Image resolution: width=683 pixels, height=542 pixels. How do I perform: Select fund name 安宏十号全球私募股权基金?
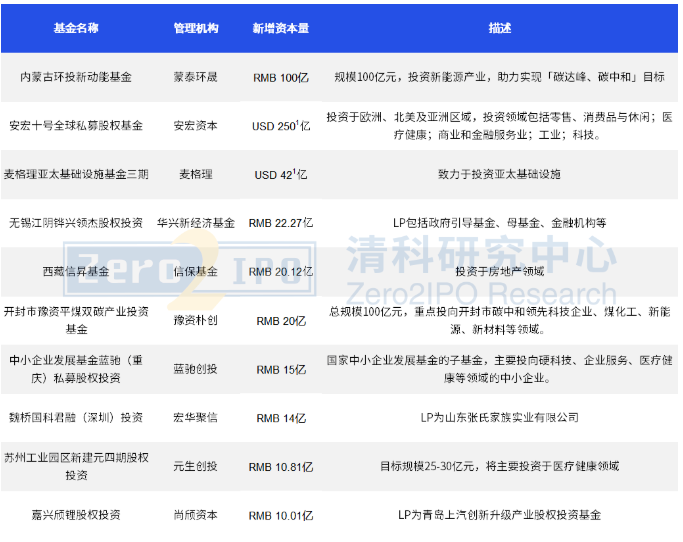pyautogui.click(x=76, y=125)
